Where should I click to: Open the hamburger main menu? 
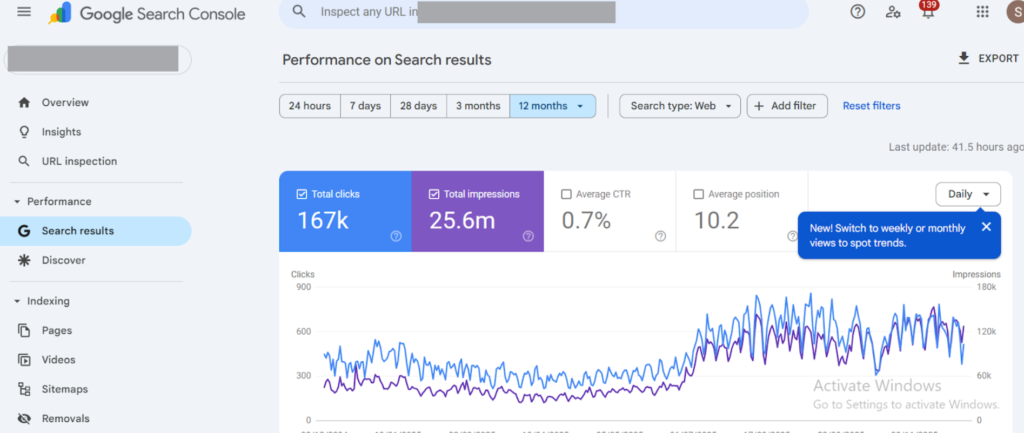(x=24, y=12)
